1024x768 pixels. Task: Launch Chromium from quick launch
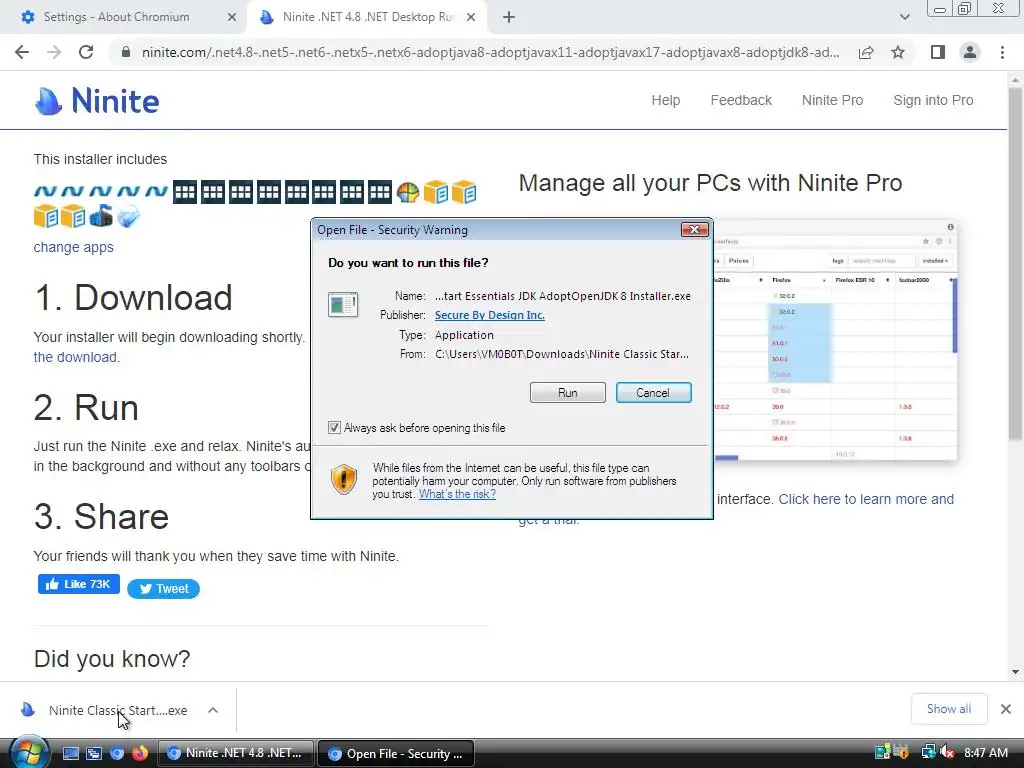tap(117, 753)
